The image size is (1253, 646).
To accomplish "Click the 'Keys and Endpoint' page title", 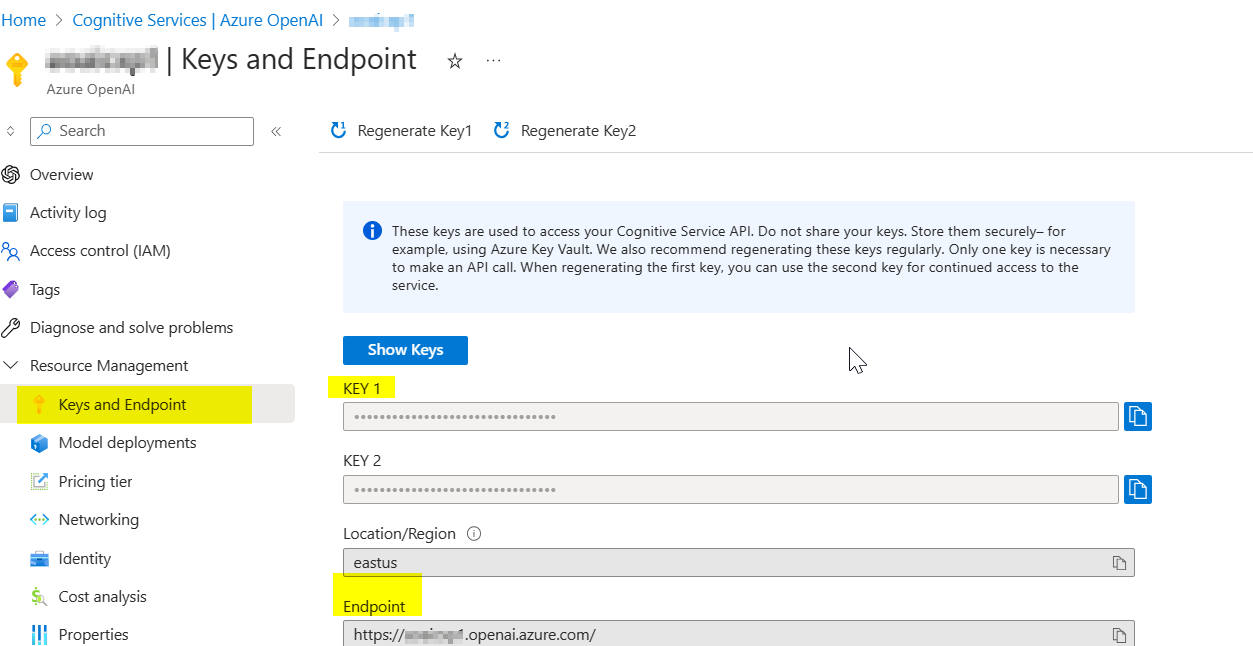I will 299,59.
